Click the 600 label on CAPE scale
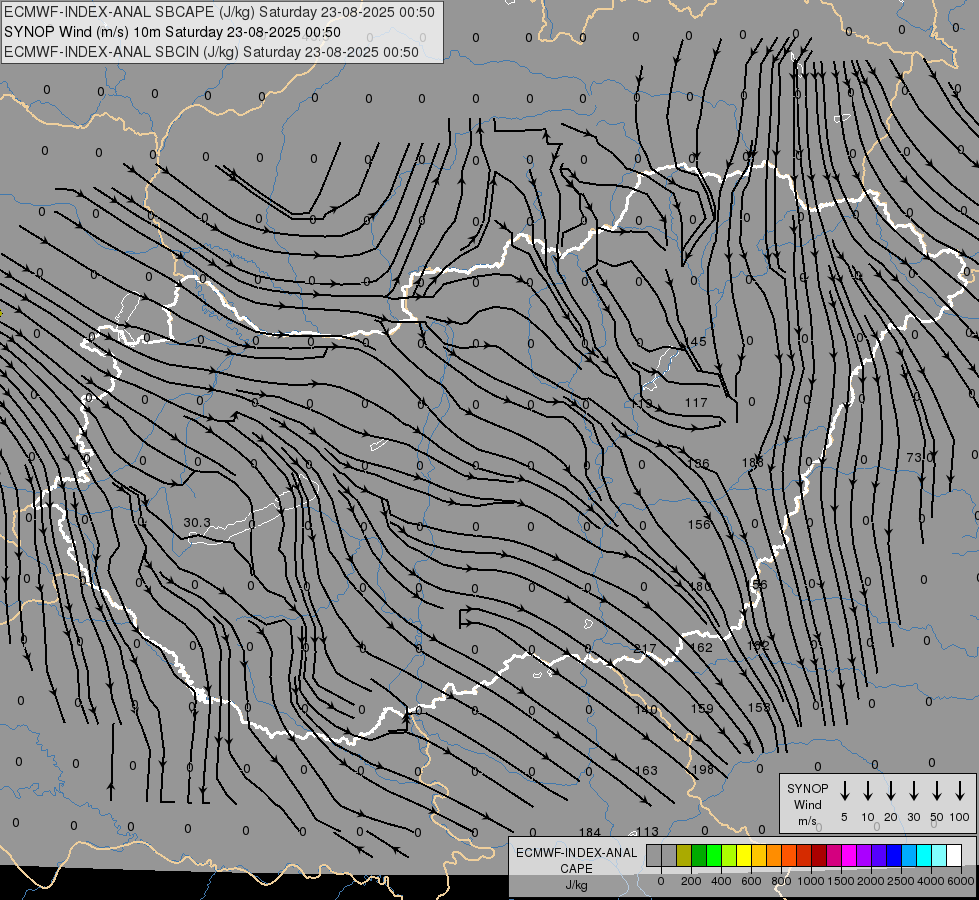Screen dimensions: 979x900 click(x=751, y=881)
